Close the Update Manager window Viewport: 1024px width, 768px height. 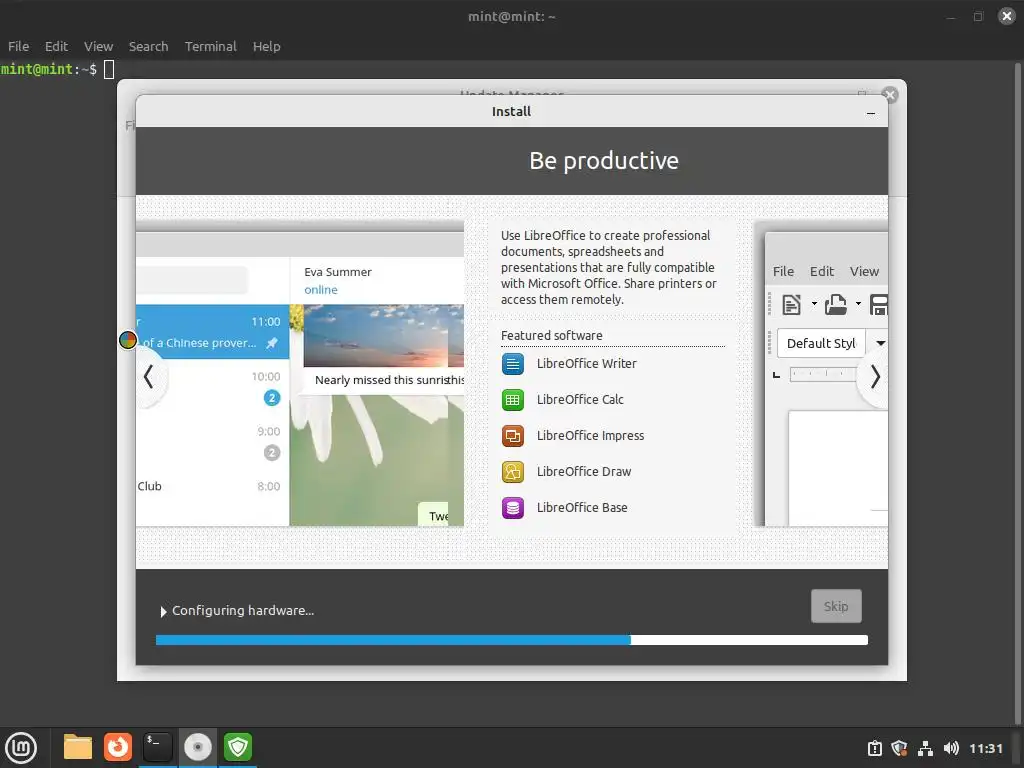pyautogui.click(x=889, y=95)
